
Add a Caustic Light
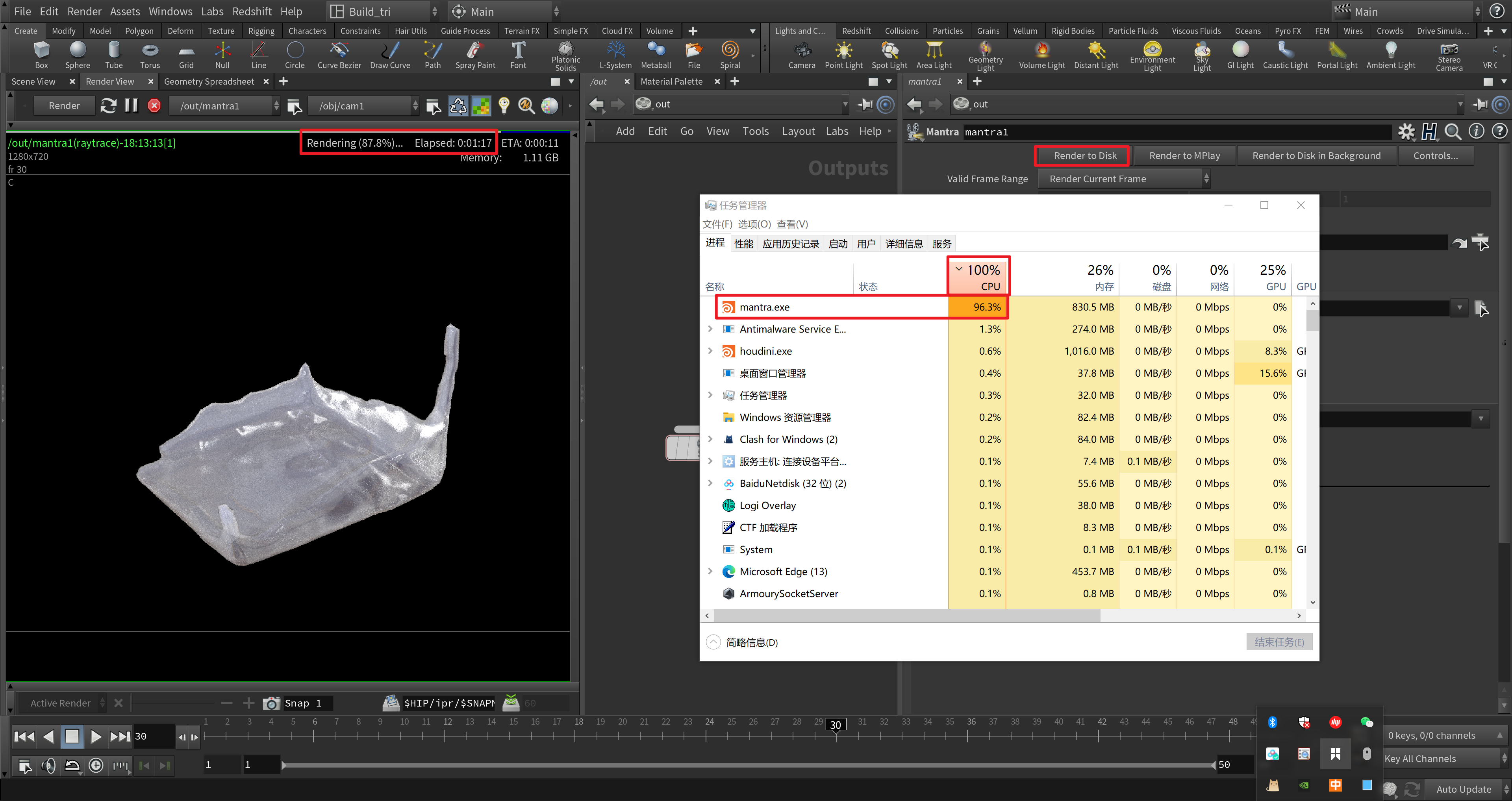coord(1286,55)
